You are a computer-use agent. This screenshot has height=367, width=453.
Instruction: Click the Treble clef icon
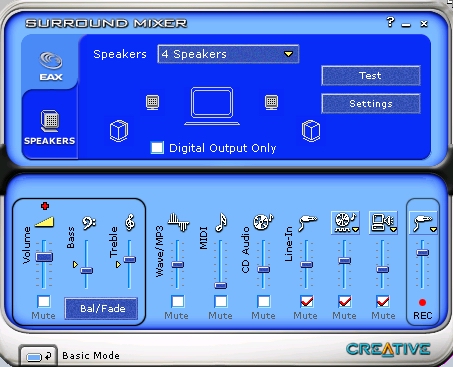point(130,222)
